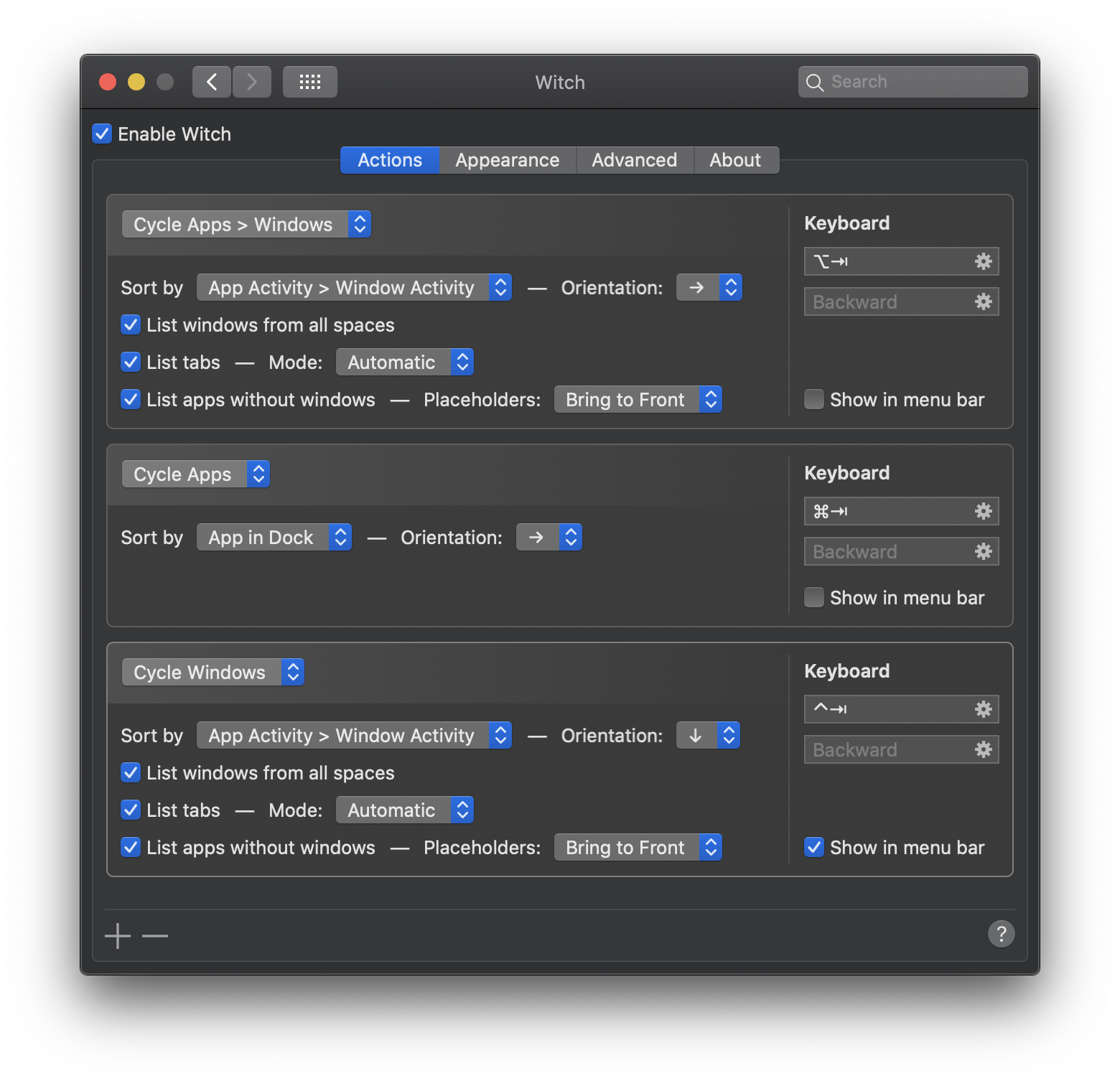Enable Show in menu bar for Cycle Apps

[x=814, y=597]
